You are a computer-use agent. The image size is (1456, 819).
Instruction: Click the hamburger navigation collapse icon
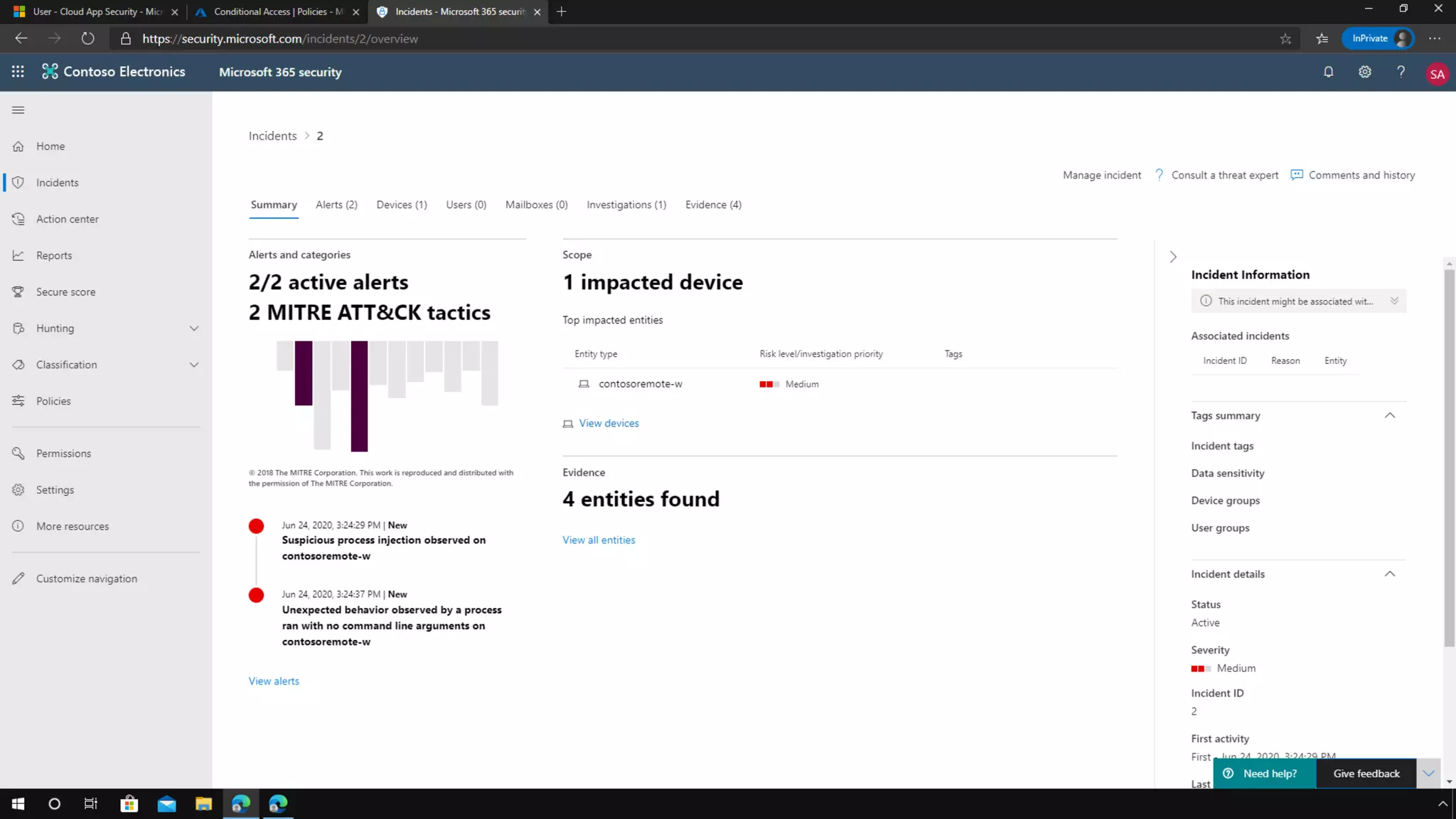(18, 109)
